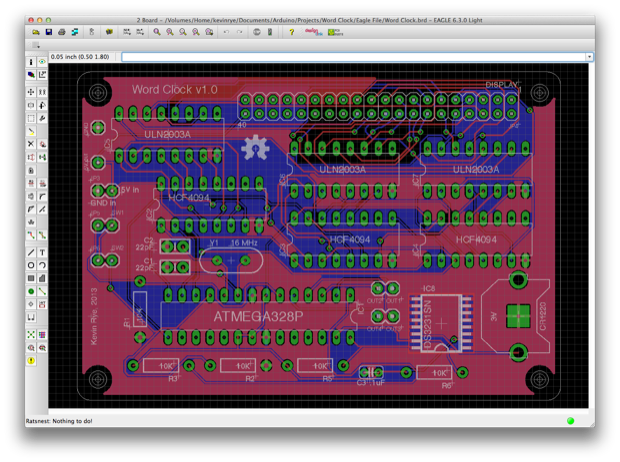The width and height of the screenshot is (620, 462).
Task: Select the Name tool
Action: [31, 183]
